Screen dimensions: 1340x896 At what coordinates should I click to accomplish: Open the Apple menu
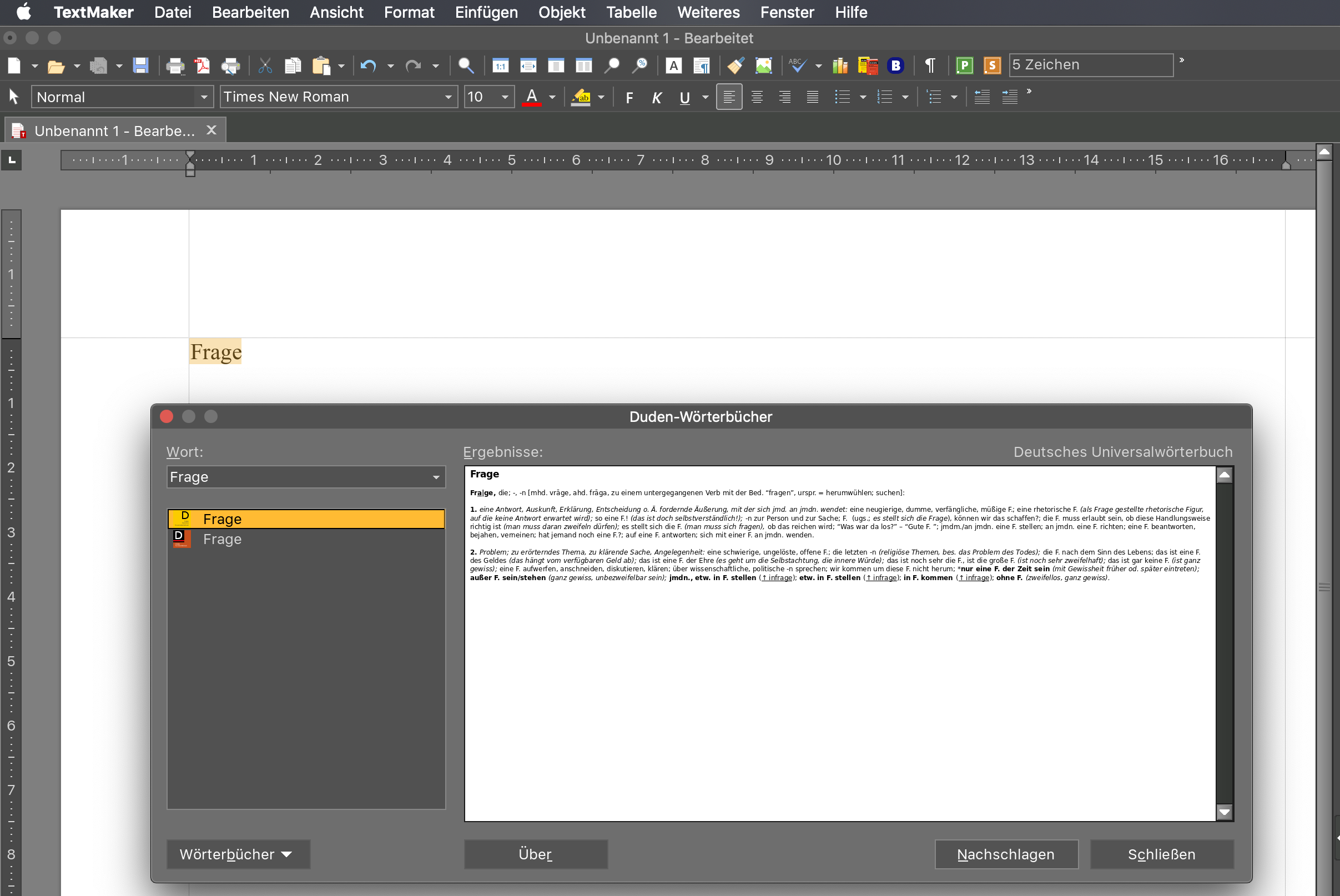click(24, 12)
